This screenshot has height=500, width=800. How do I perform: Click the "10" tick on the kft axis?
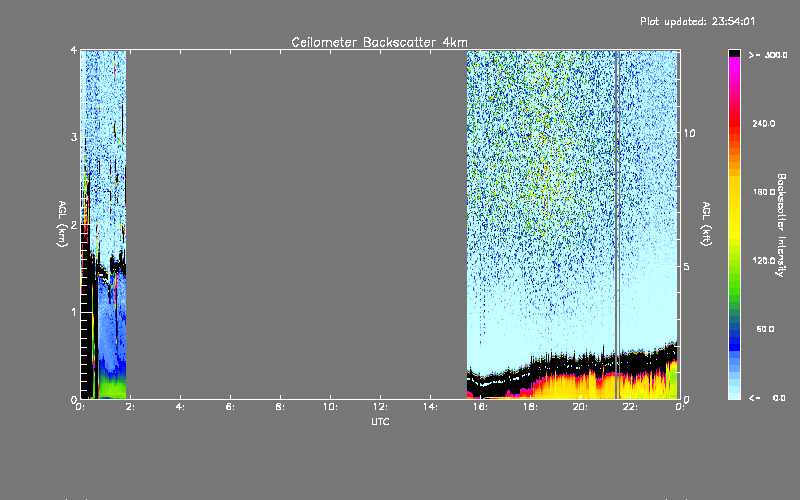689,133
